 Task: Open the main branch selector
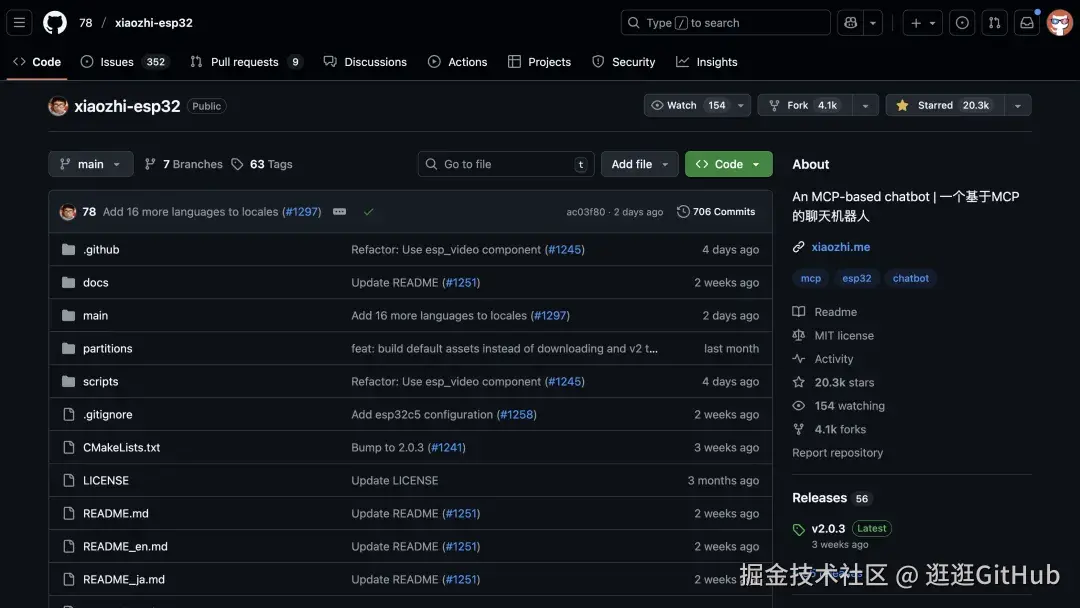click(x=91, y=164)
